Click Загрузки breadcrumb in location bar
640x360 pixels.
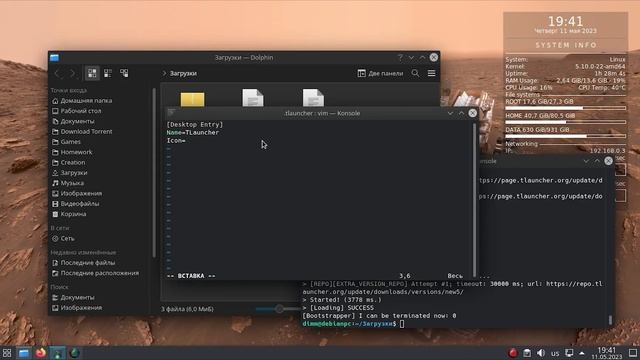click(x=183, y=73)
